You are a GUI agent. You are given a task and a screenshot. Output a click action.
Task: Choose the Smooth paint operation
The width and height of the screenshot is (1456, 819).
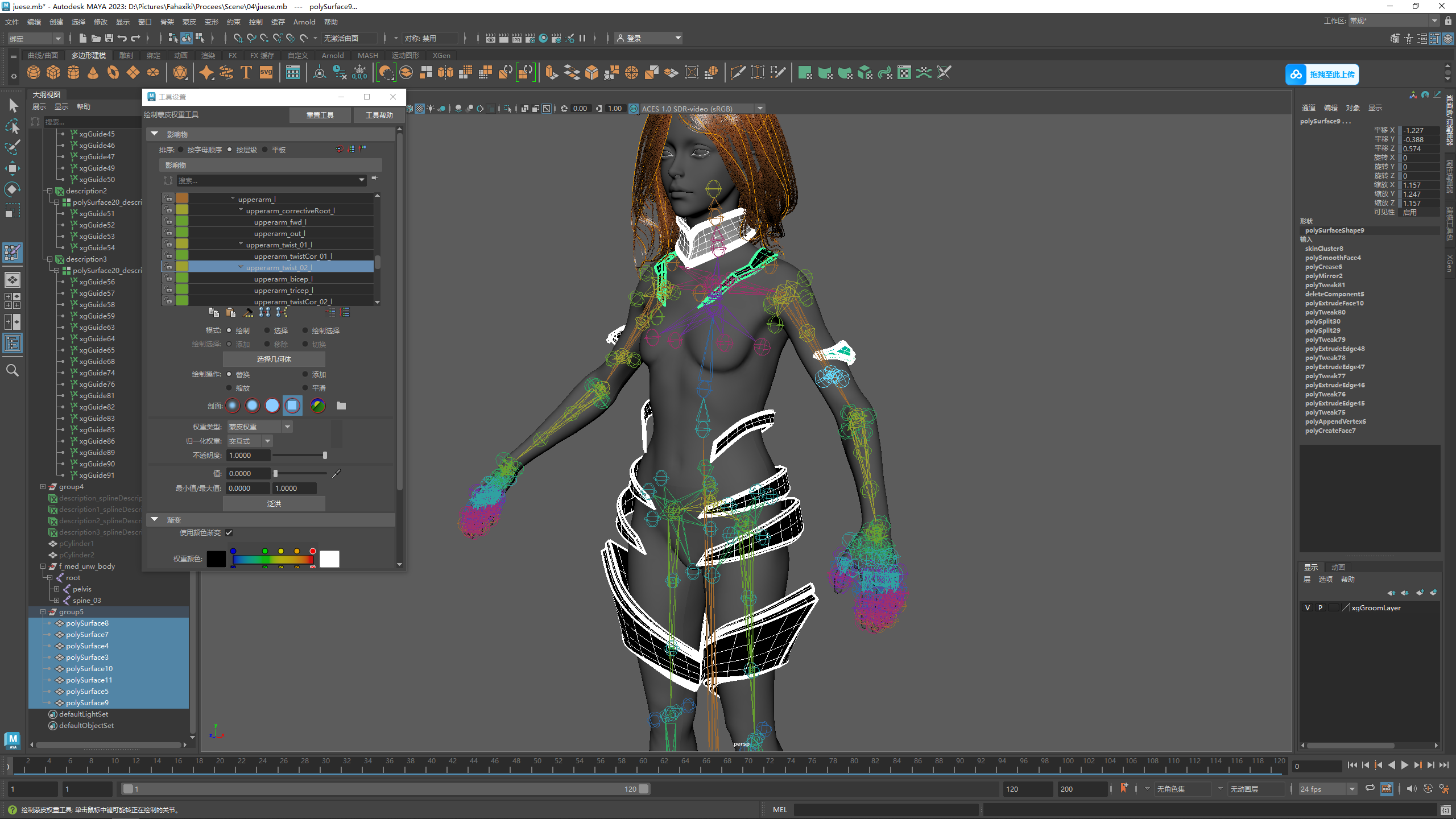pos(305,388)
